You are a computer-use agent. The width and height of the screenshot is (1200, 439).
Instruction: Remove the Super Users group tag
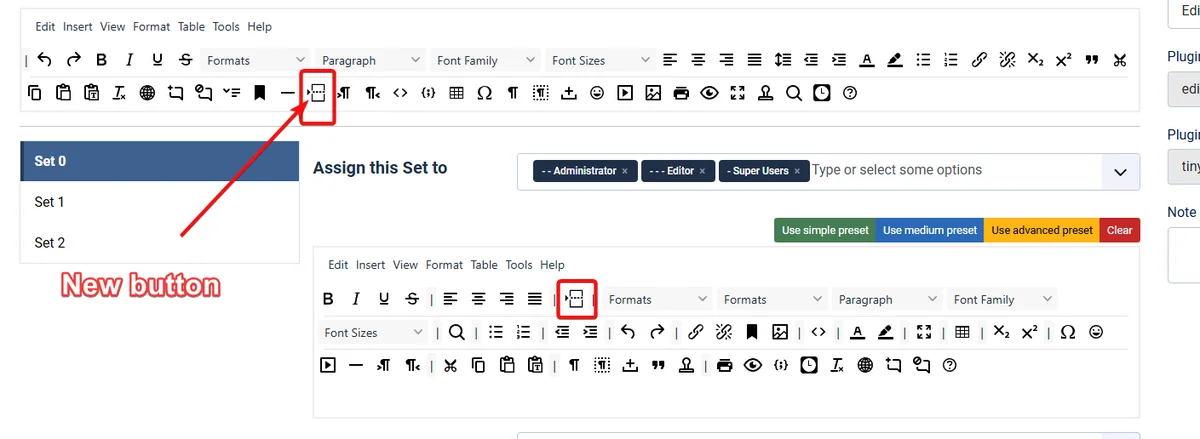point(797,171)
